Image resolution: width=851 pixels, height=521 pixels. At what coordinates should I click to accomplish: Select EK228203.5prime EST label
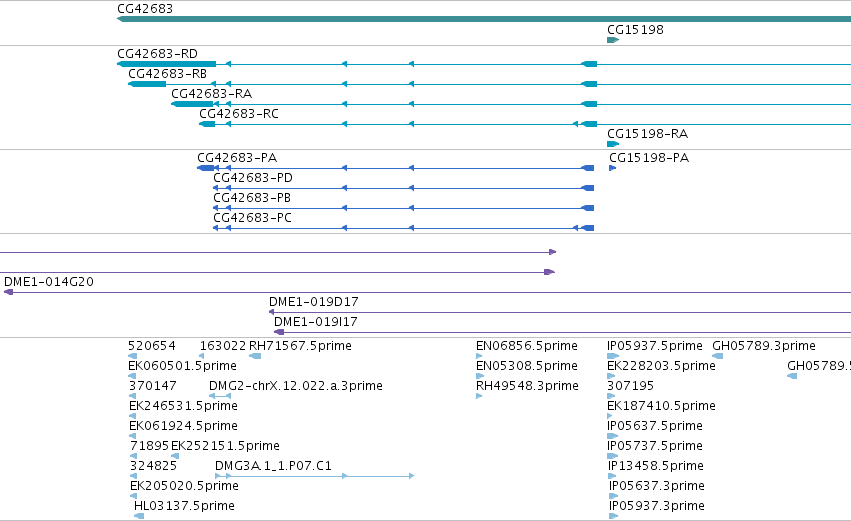pos(661,366)
